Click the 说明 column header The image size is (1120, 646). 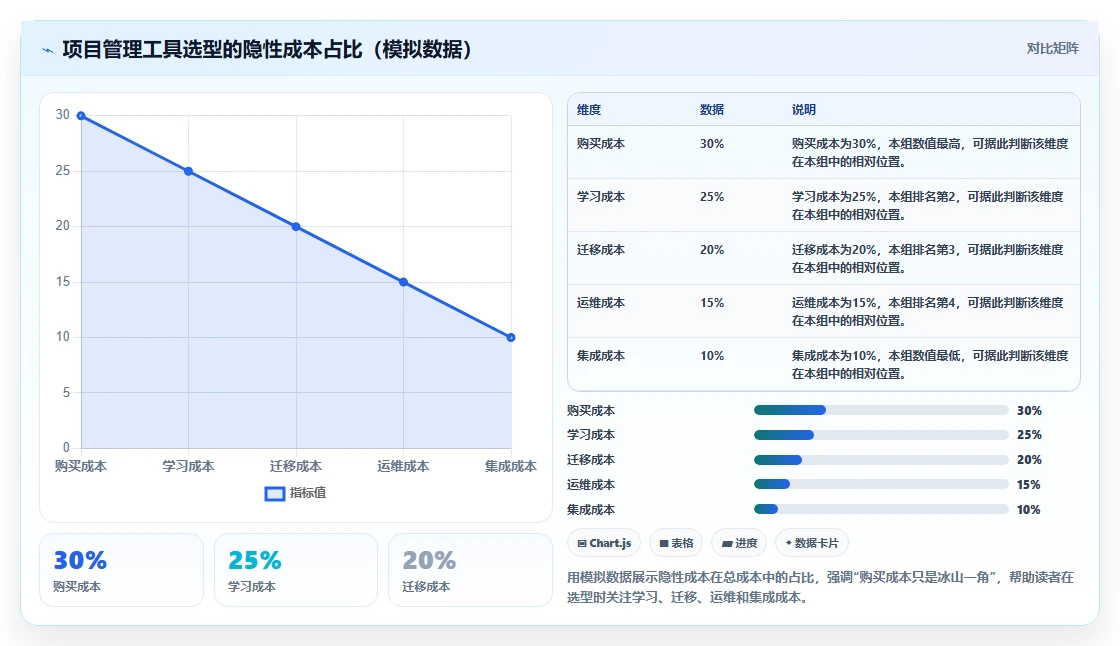tap(804, 110)
